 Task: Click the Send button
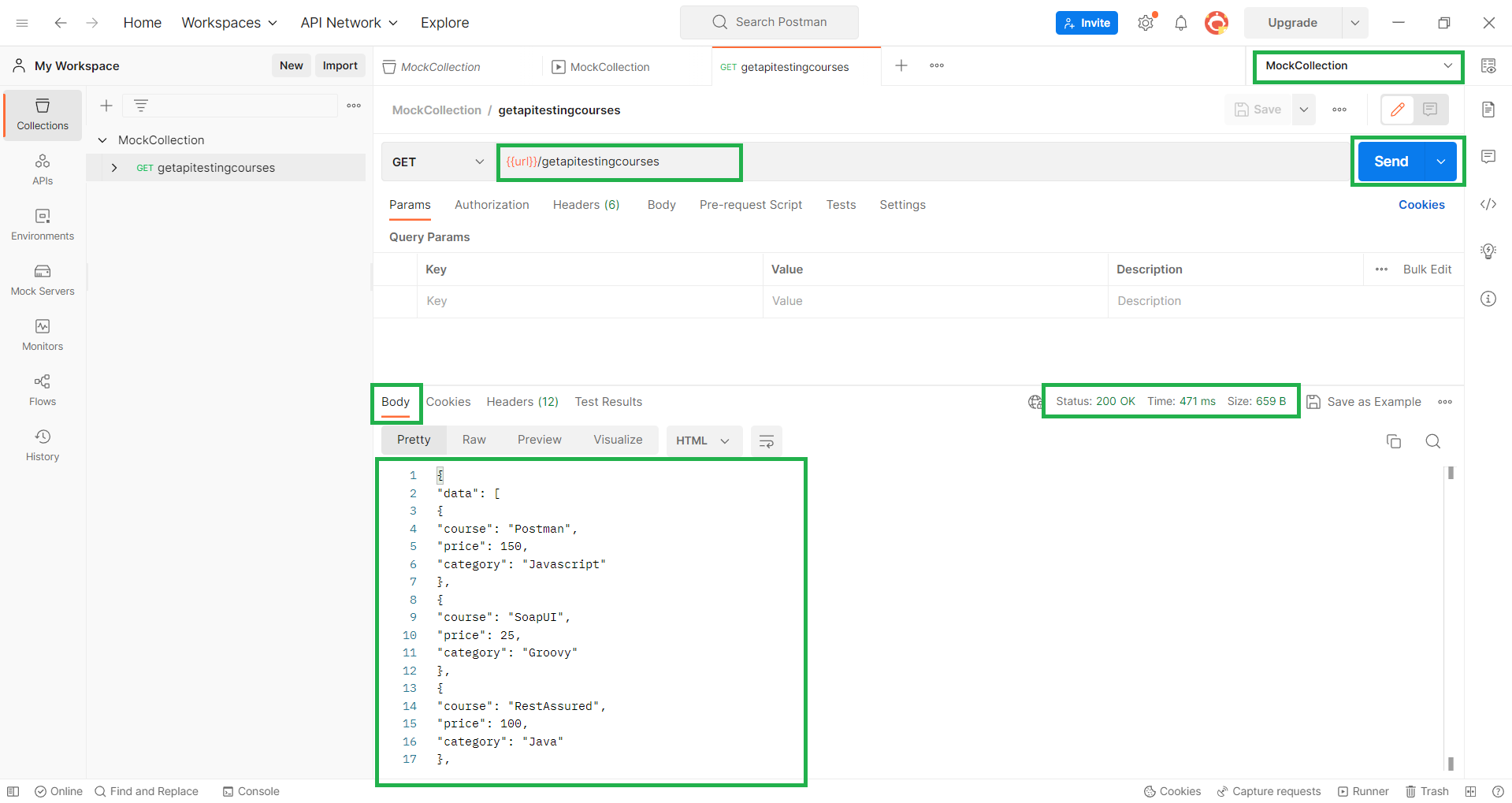tap(1391, 162)
